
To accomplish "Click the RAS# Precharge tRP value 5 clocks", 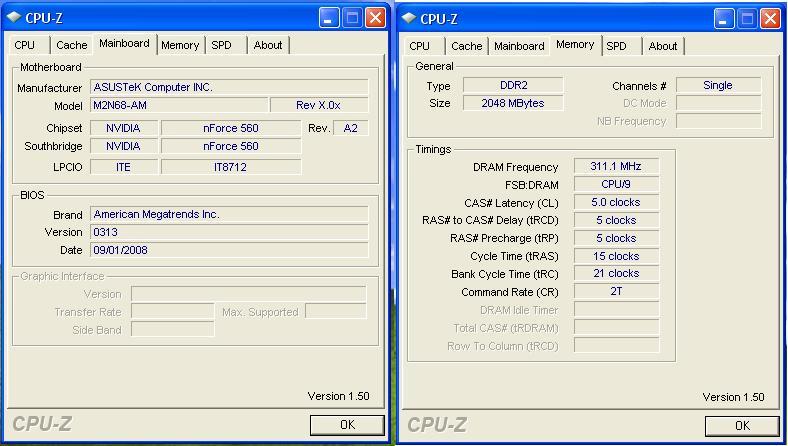I will [x=616, y=238].
